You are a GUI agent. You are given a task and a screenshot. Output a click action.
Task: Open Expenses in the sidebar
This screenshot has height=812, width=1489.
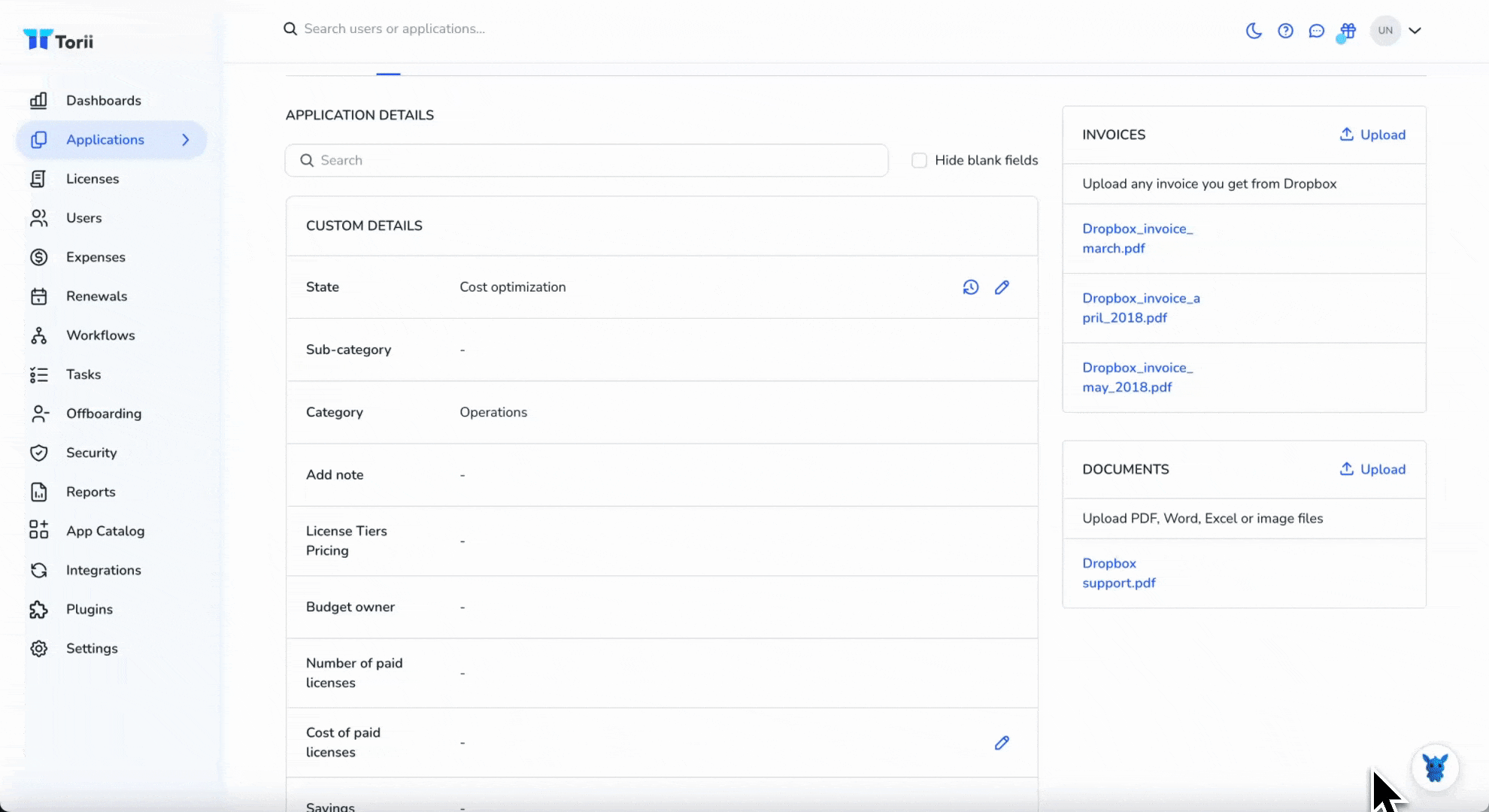pyautogui.click(x=96, y=257)
